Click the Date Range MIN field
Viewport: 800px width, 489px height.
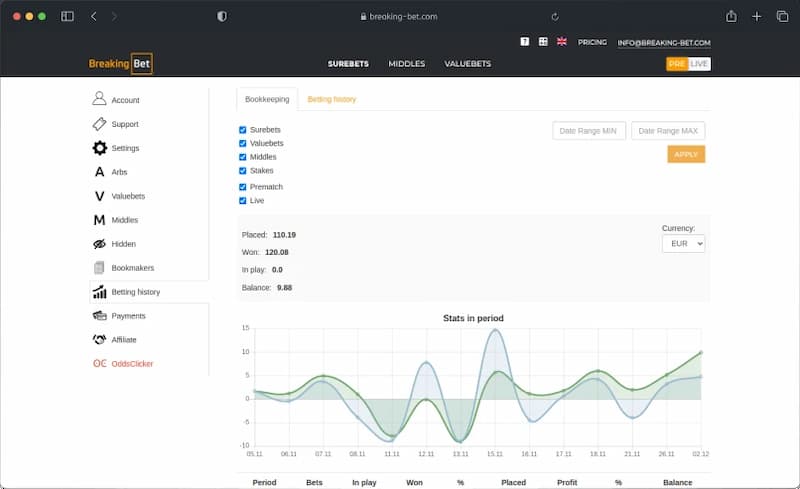589,131
